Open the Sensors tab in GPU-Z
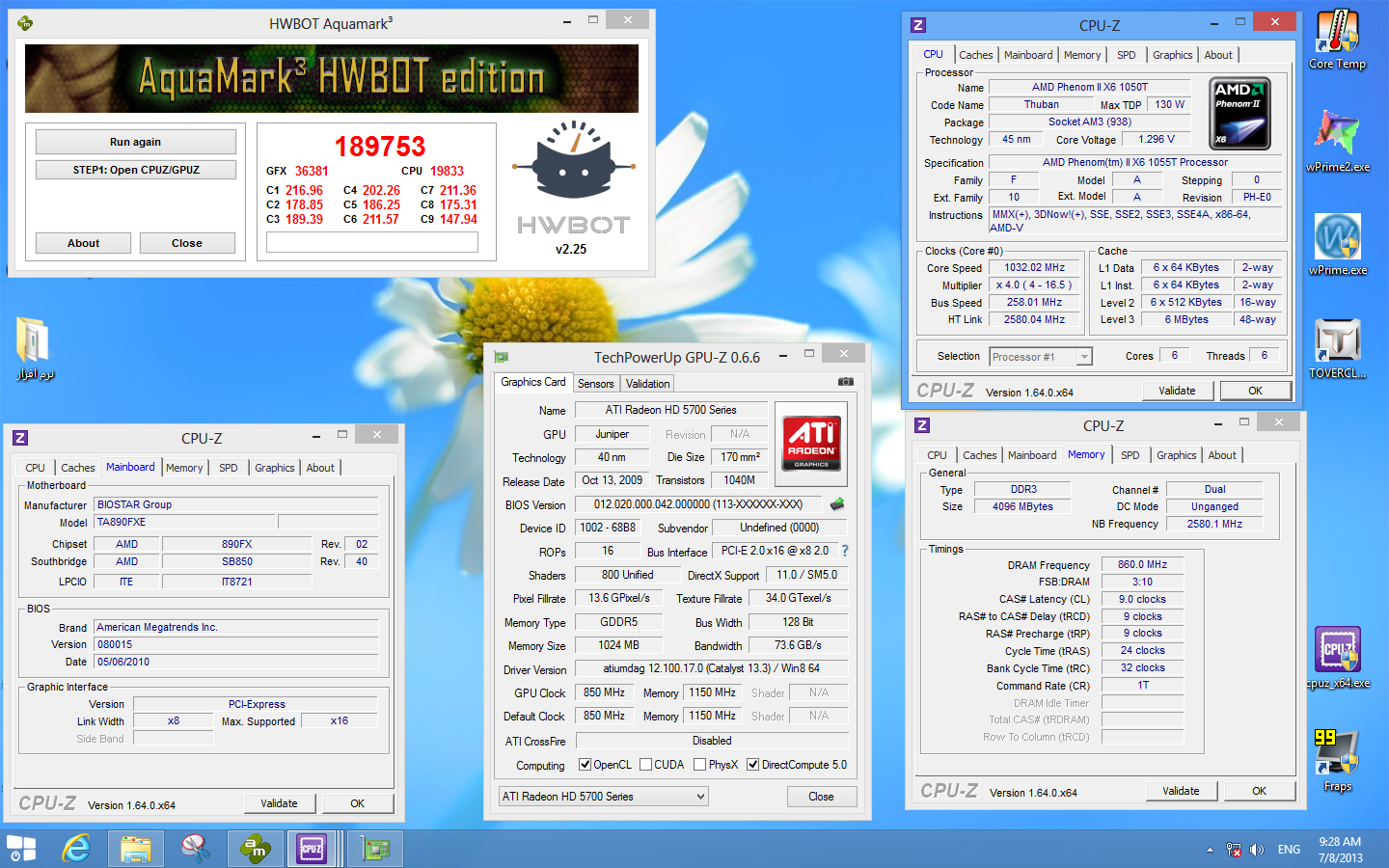1389x868 pixels. point(595,384)
